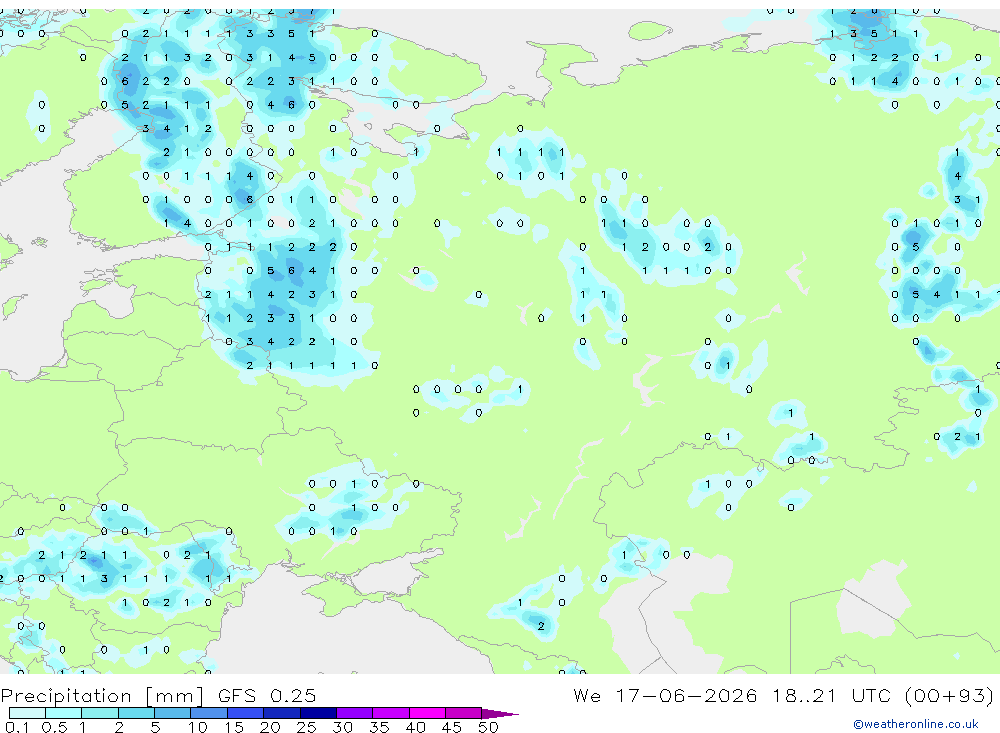Click the "35" legend scale label
The height and width of the screenshot is (733, 1000).
pos(379,727)
